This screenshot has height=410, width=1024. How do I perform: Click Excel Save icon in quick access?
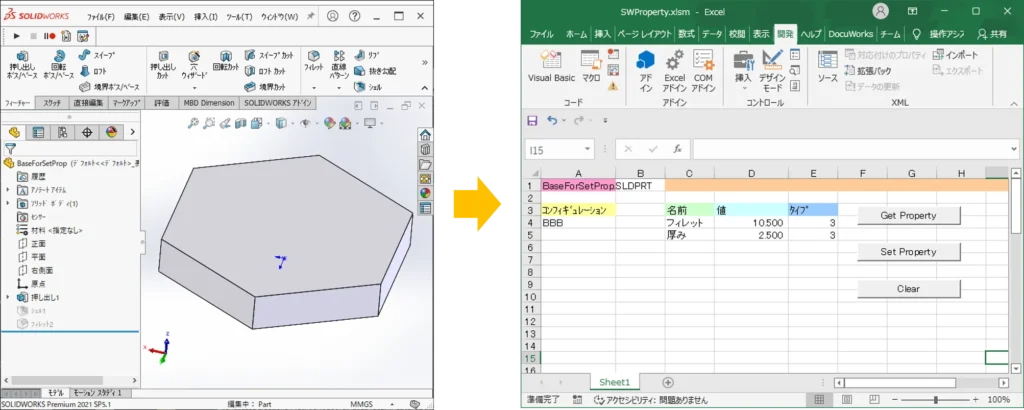(532, 120)
